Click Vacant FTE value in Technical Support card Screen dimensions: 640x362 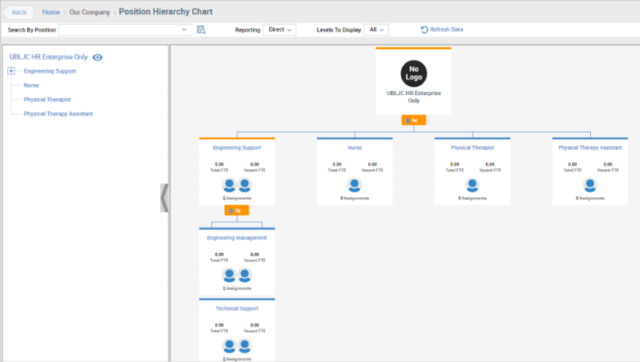[x=255, y=325]
